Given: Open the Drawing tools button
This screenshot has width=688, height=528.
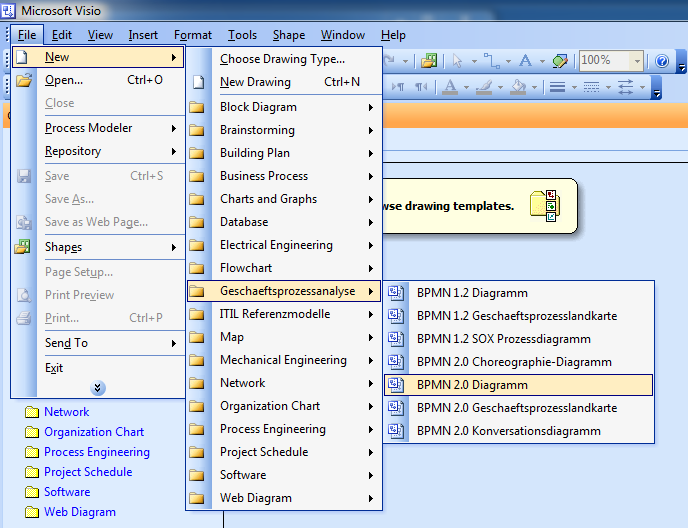Looking at the screenshot, I should 560,61.
